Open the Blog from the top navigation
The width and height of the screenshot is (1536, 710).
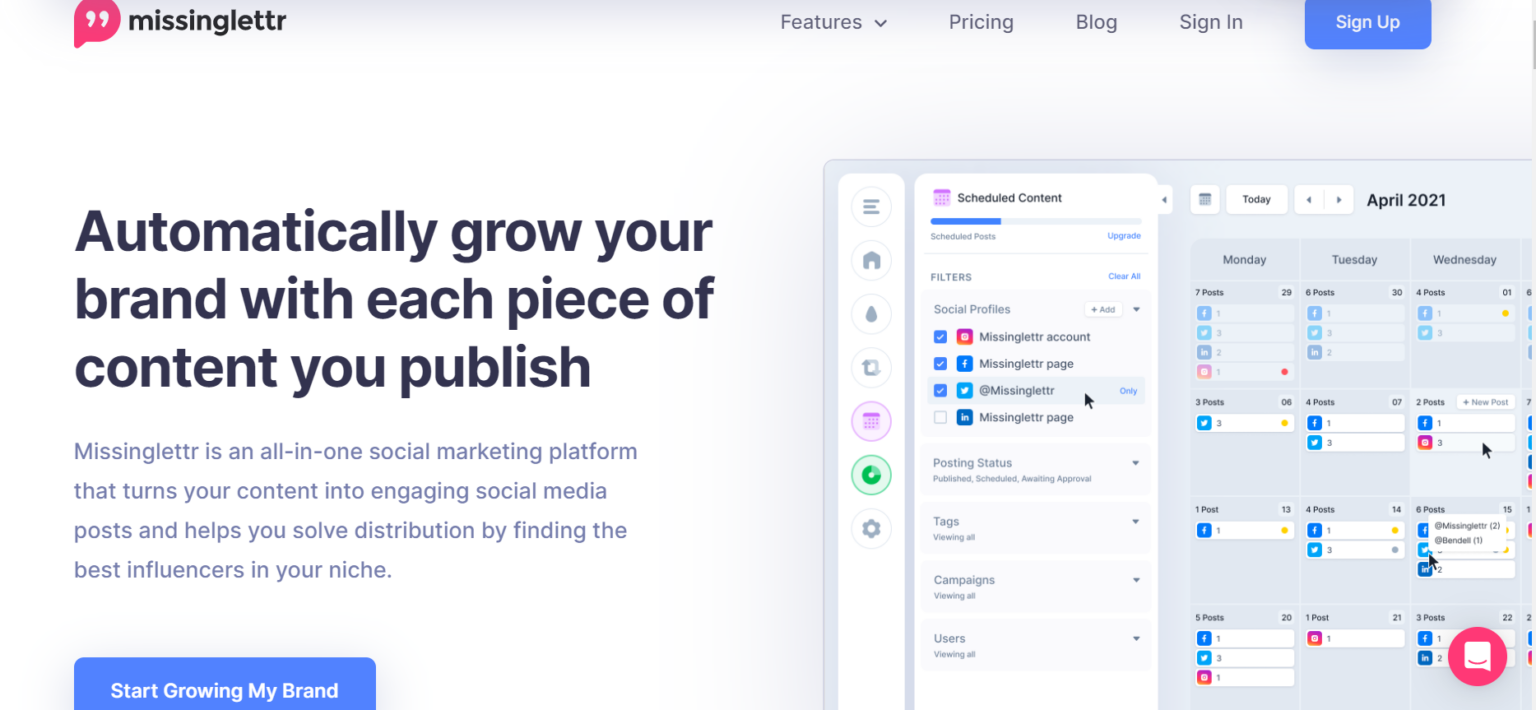(x=1096, y=22)
